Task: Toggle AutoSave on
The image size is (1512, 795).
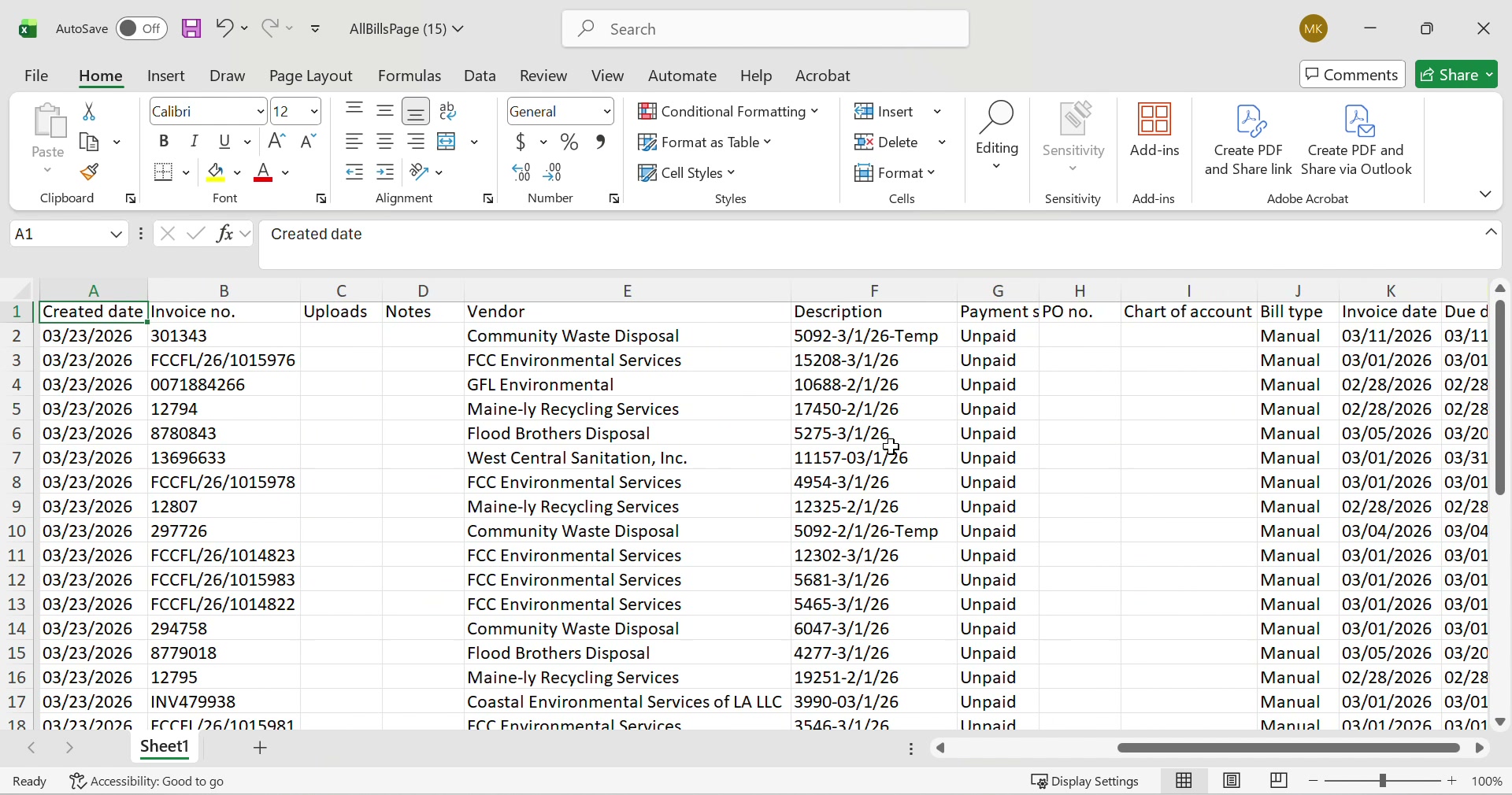Action: coord(140,28)
